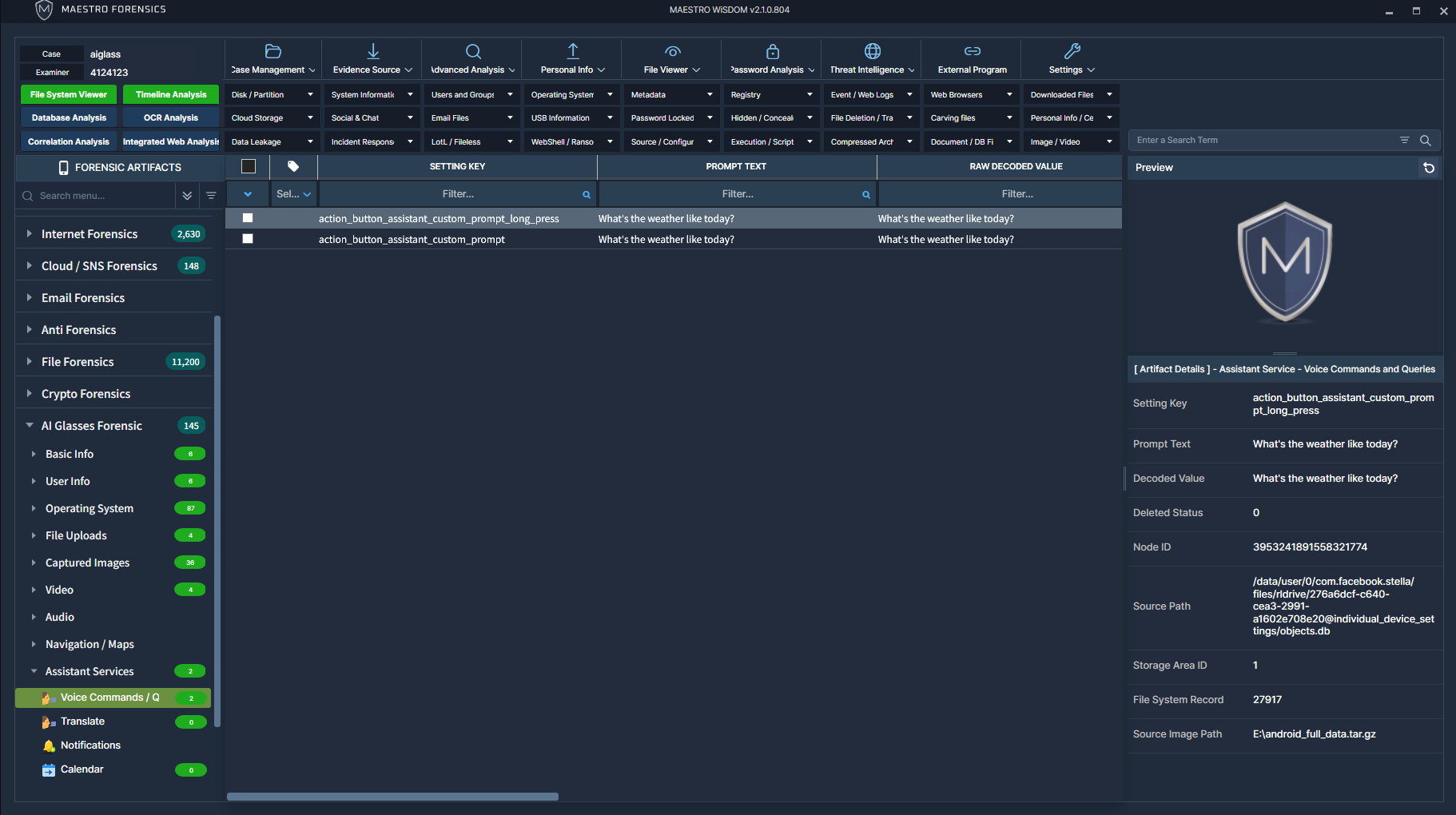The height and width of the screenshot is (815, 1456).
Task: Select the Notifications tree item
Action: click(x=90, y=745)
